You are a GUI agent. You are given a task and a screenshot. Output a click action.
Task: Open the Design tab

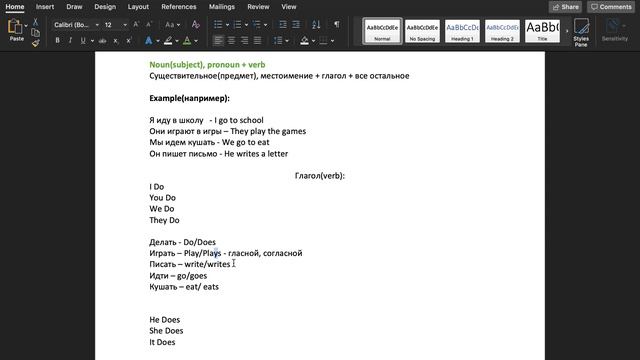(105, 7)
